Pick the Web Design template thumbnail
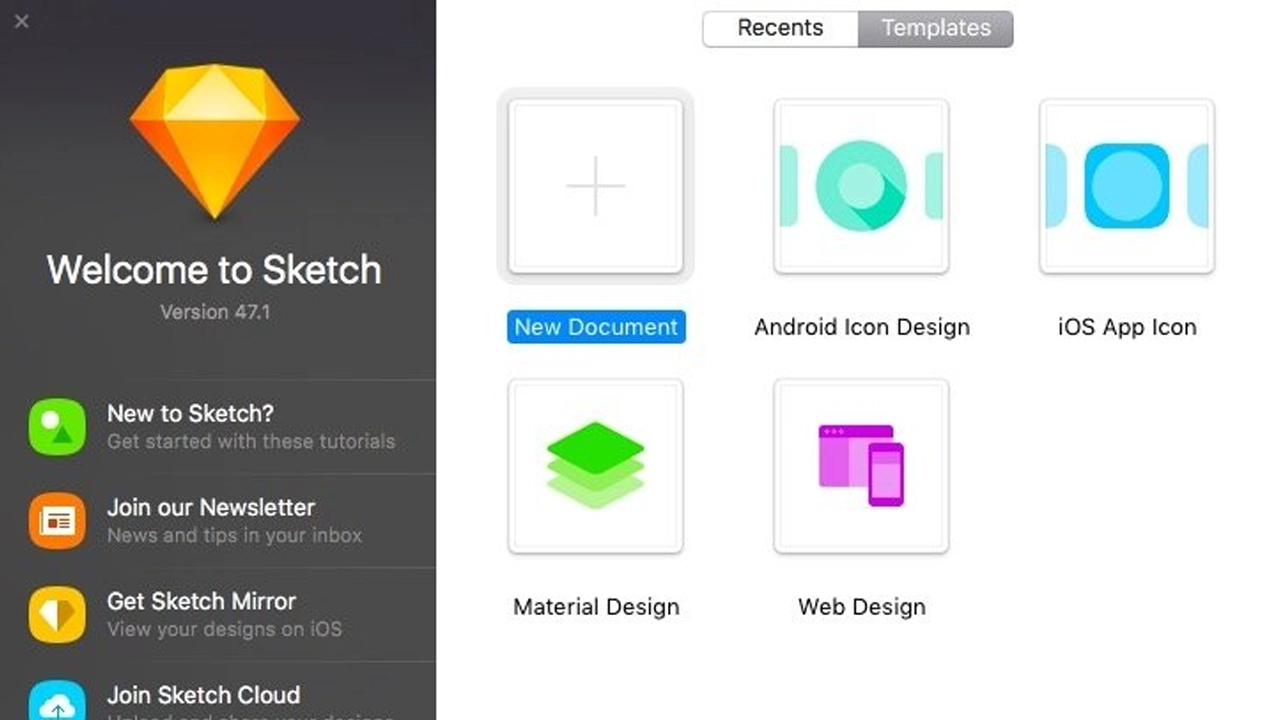 point(861,466)
